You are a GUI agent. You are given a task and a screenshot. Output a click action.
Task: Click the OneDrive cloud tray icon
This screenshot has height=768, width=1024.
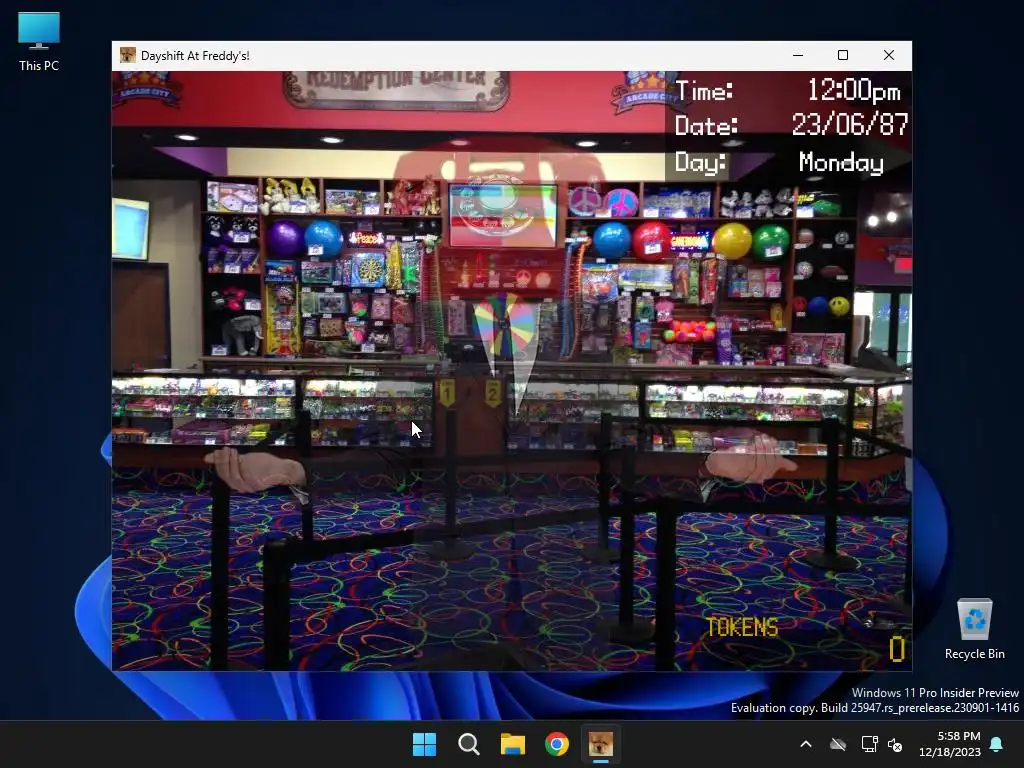pyautogui.click(x=838, y=744)
